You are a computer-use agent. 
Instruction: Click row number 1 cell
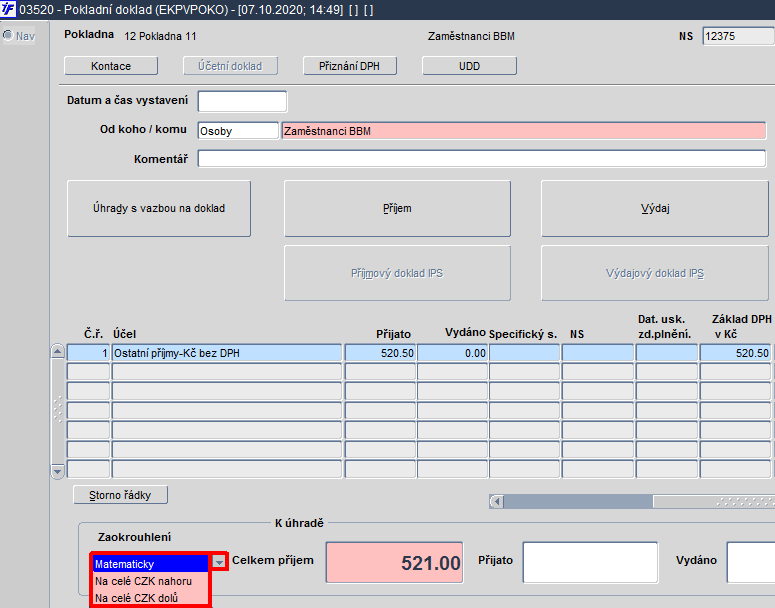(x=88, y=353)
